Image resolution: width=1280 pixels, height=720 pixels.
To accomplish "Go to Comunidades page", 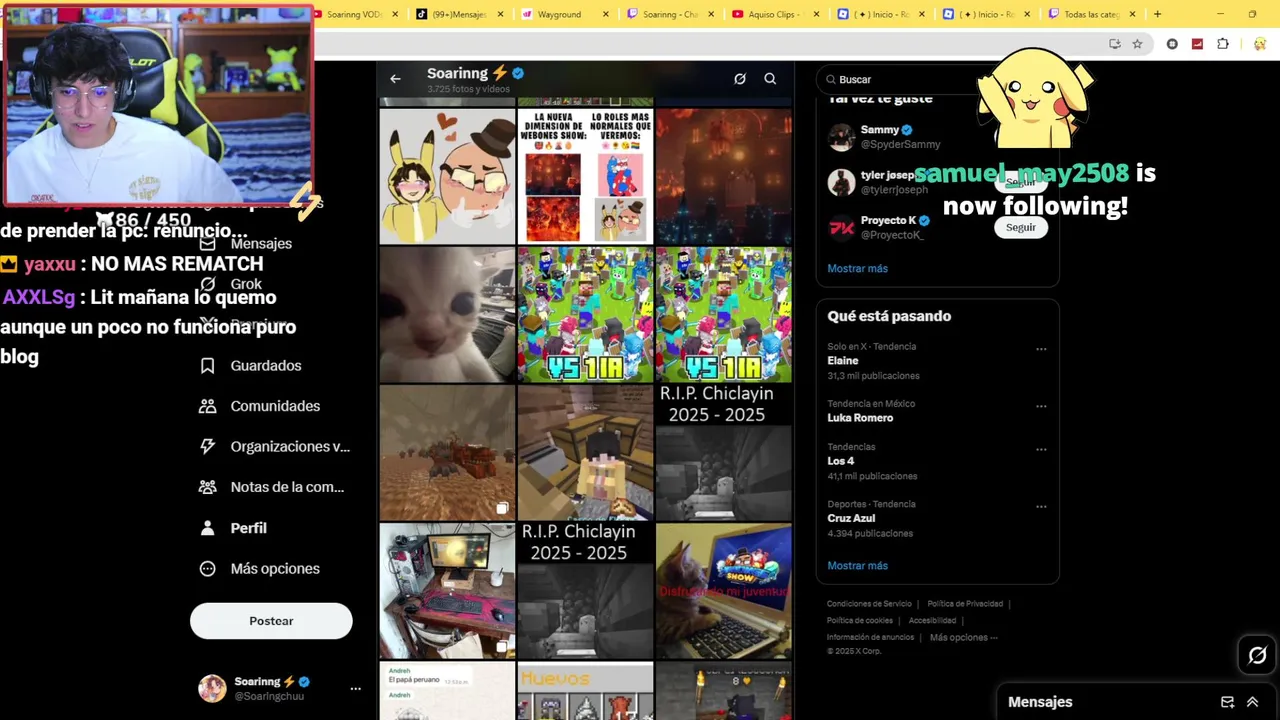I will (x=275, y=406).
